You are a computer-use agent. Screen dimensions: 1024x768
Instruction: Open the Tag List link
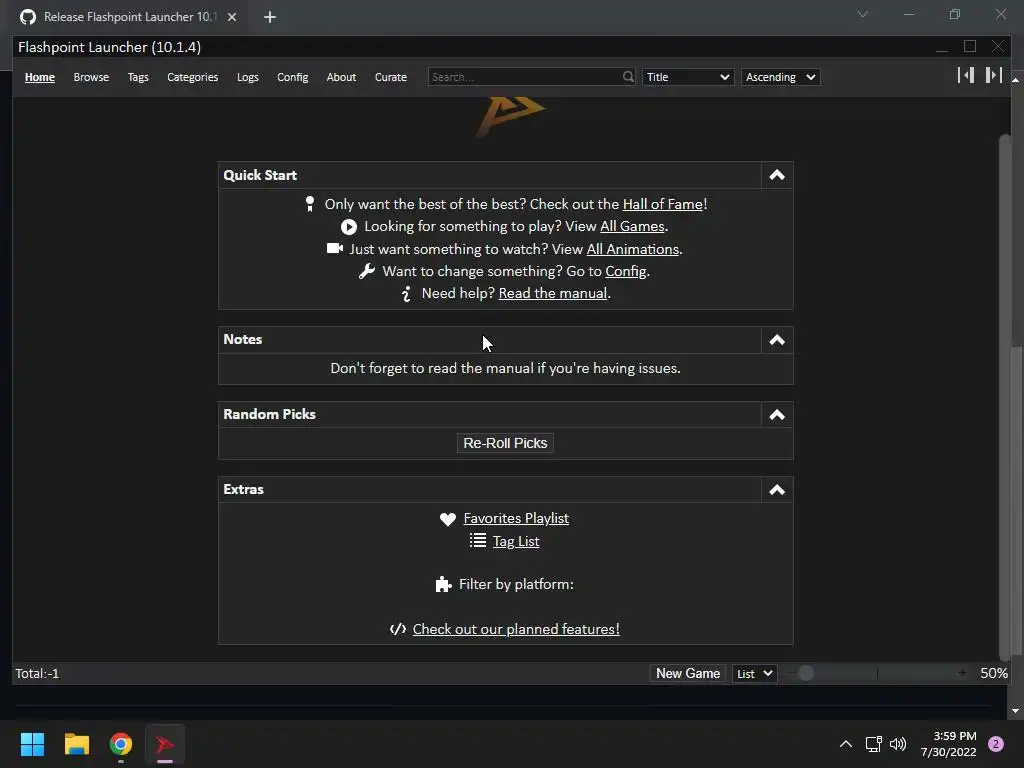pyautogui.click(x=516, y=541)
